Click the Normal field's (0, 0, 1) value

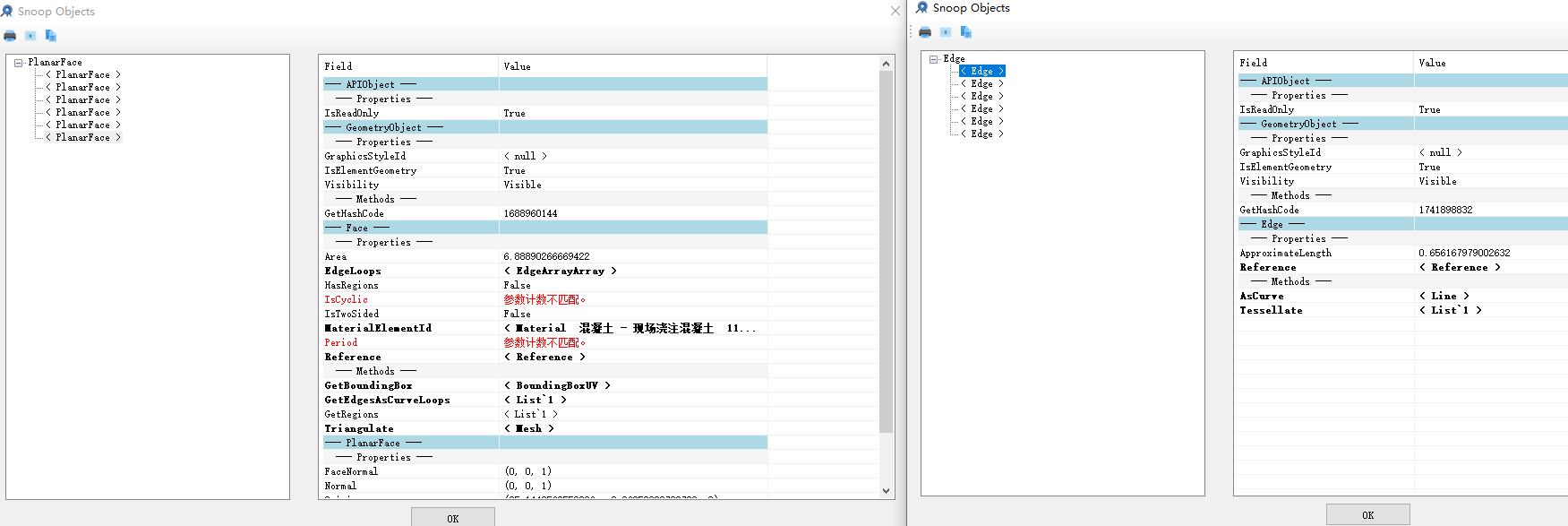[x=528, y=486]
